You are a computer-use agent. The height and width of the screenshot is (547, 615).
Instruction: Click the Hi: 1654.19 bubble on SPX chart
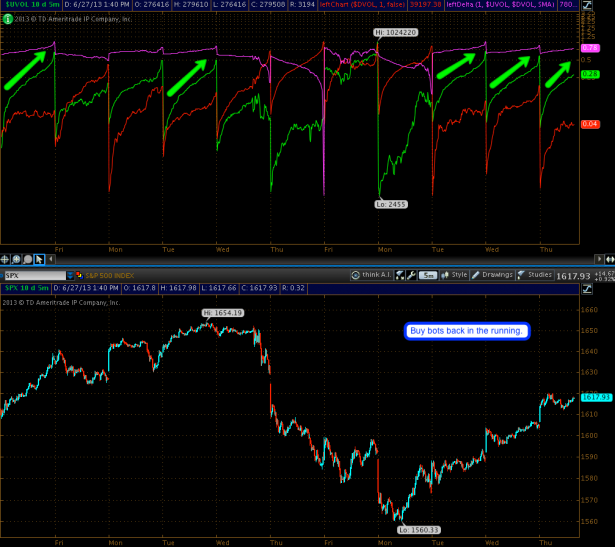coord(223,313)
